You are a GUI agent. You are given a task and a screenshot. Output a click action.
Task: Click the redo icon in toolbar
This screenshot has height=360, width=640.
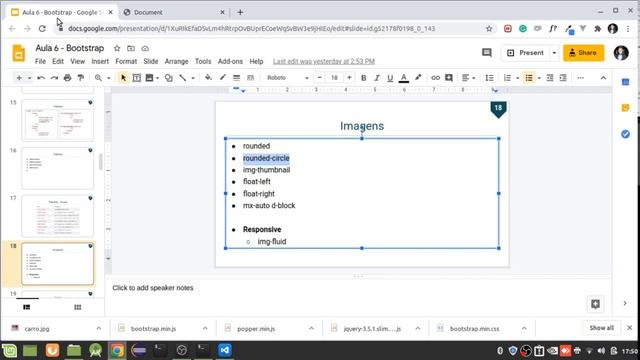(x=54, y=78)
